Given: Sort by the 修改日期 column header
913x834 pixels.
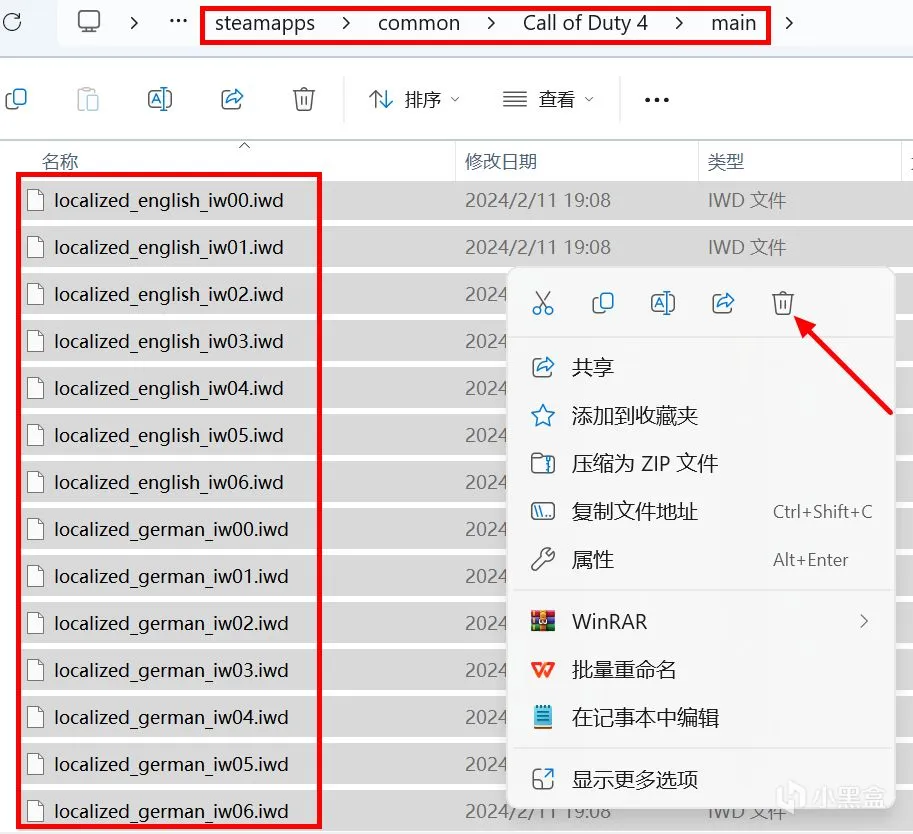Looking at the screenshot, I should coord(501,161).
